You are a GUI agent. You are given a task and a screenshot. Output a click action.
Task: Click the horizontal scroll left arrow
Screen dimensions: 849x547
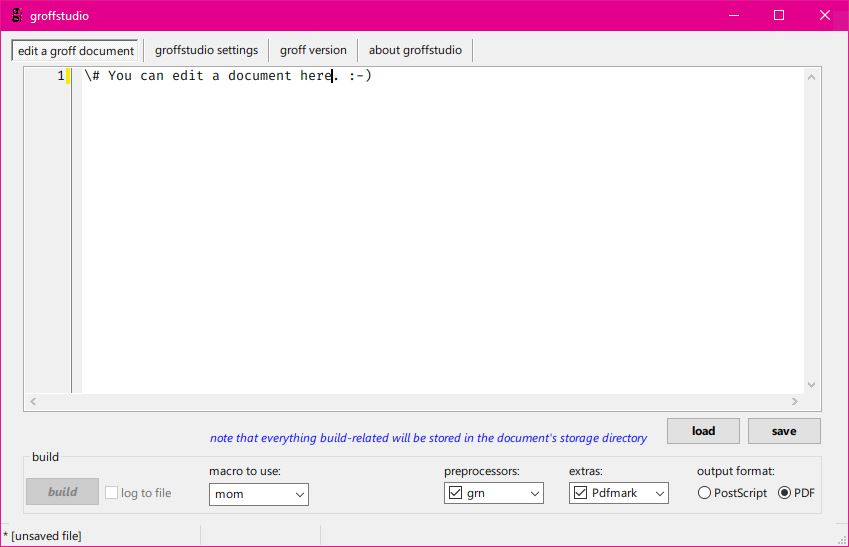click(34, 401)
